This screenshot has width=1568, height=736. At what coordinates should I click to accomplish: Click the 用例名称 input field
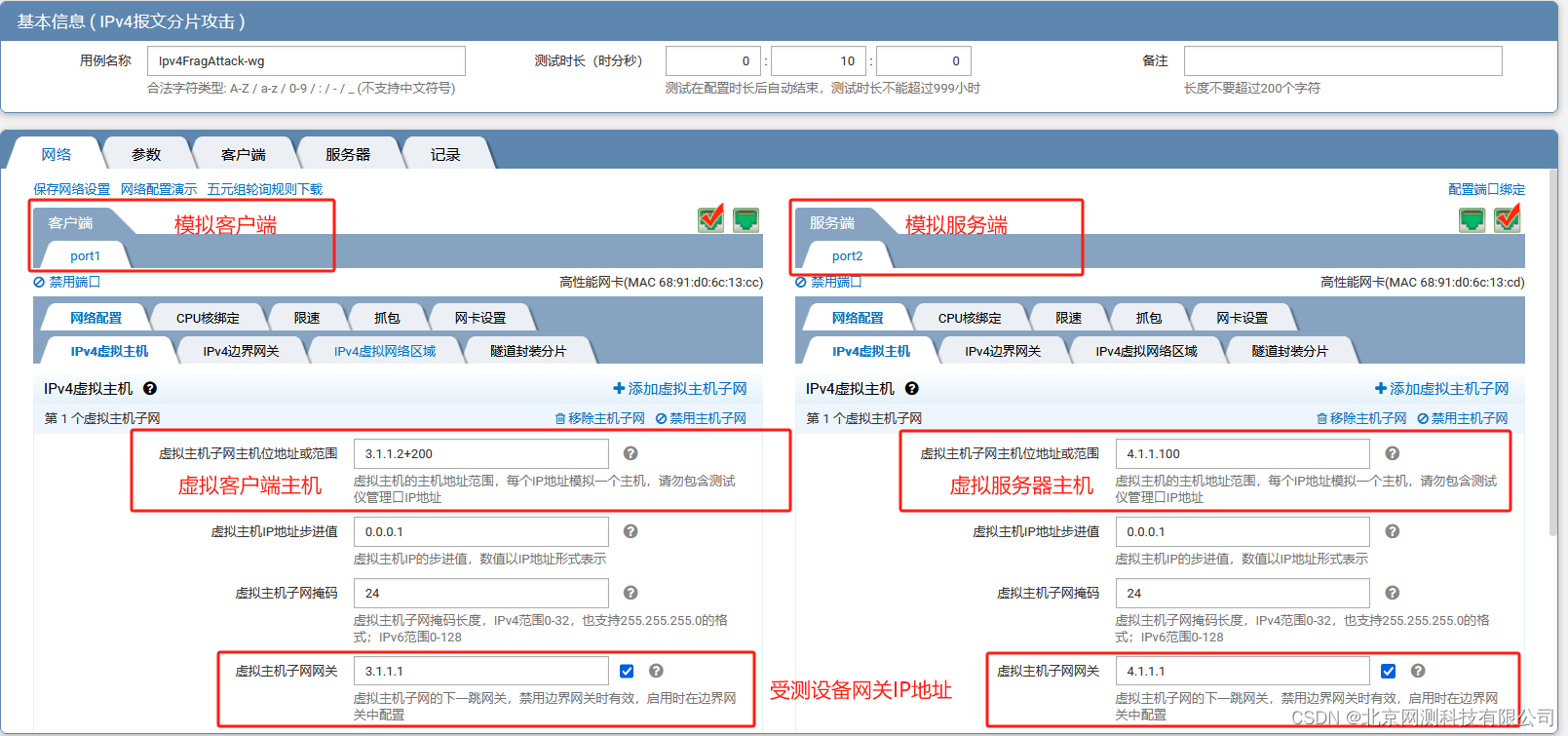tap(306, 60)
